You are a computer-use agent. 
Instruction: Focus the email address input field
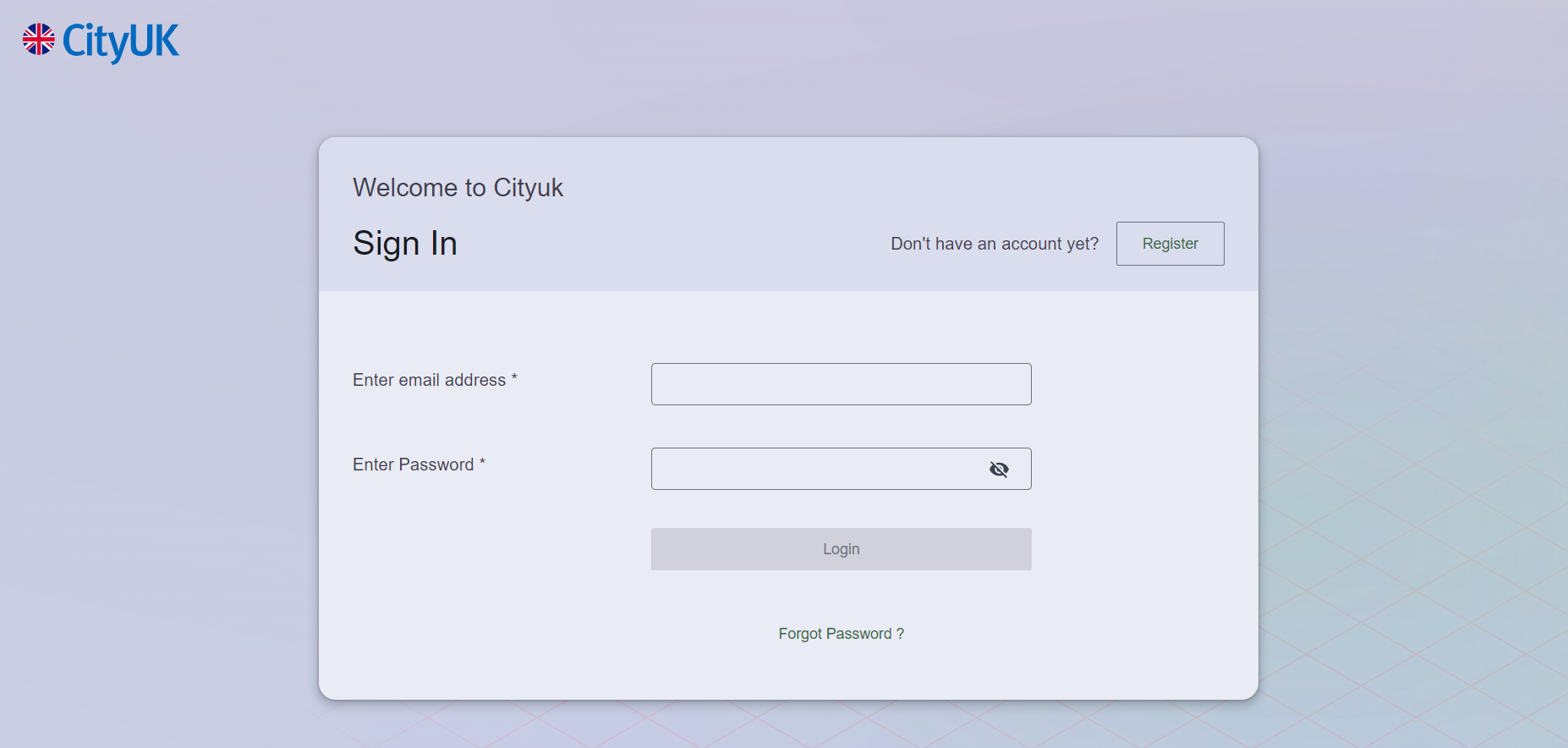tap(841, 384)
